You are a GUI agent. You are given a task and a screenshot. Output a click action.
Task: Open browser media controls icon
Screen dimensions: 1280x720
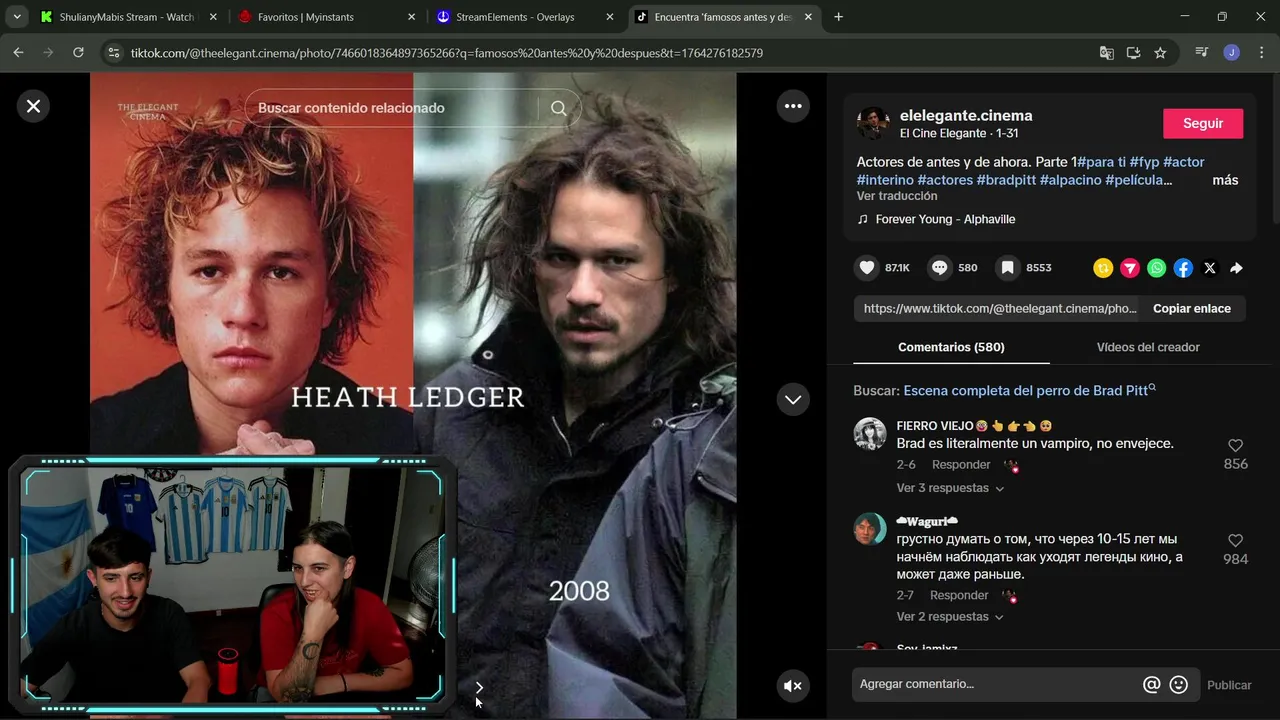1202,53
